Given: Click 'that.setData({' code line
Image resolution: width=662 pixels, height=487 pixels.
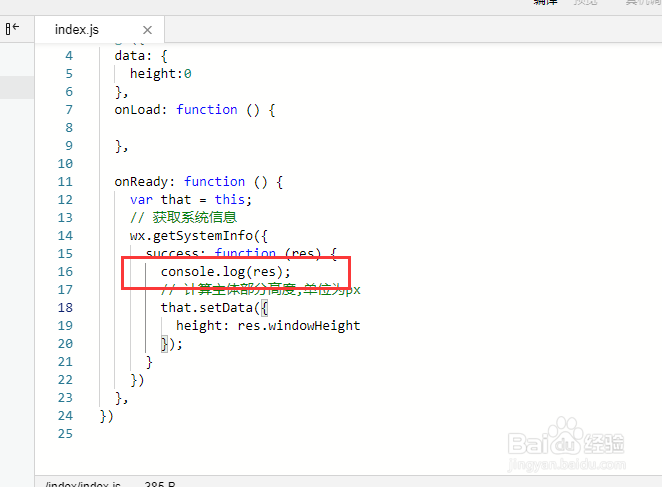Looking at the screenshot, I should (214, 307).
